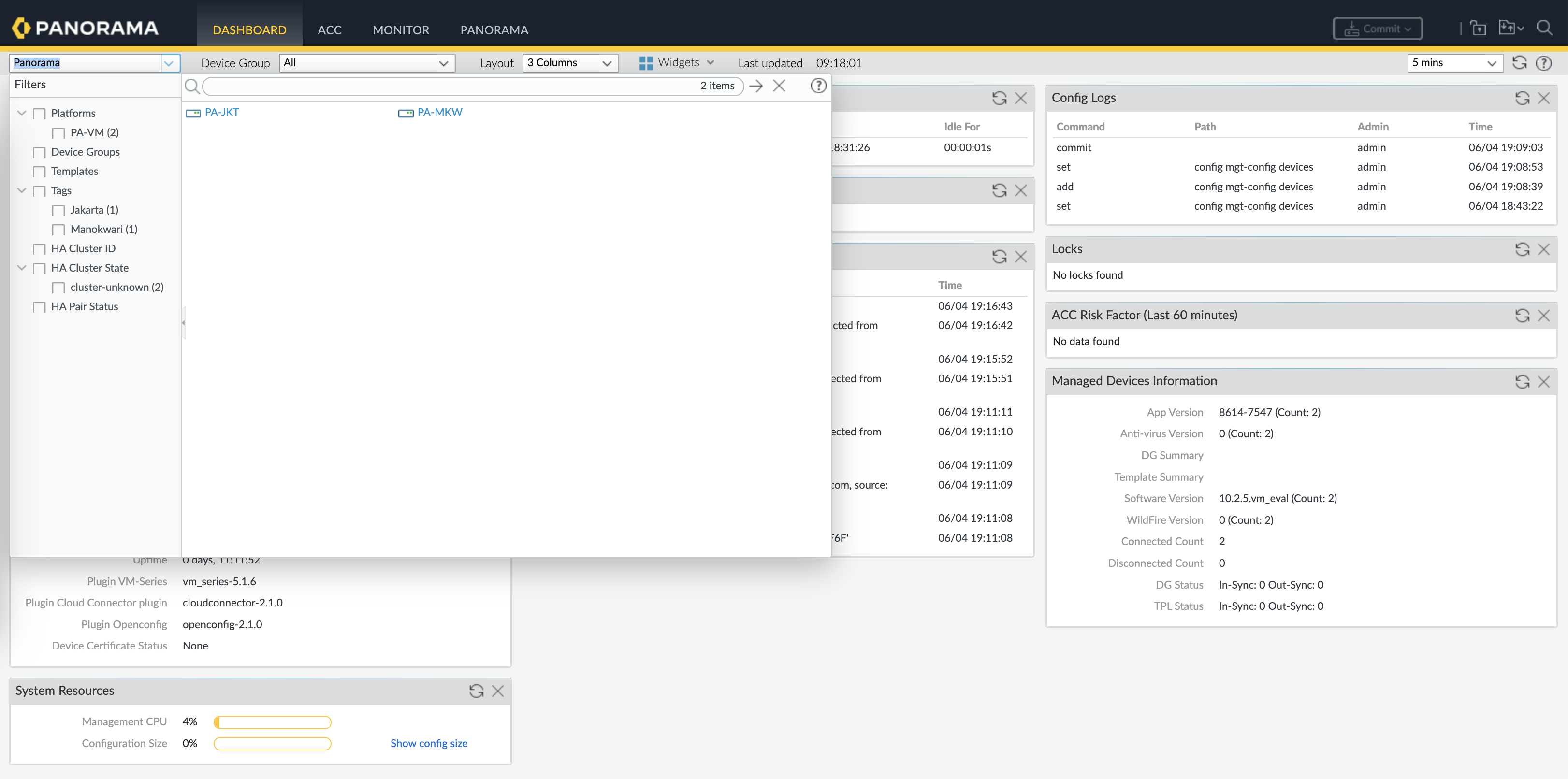Click the Show config size link
This screenshot has width=1568, height=779.
pyautogui.click(x=429, y=743)
